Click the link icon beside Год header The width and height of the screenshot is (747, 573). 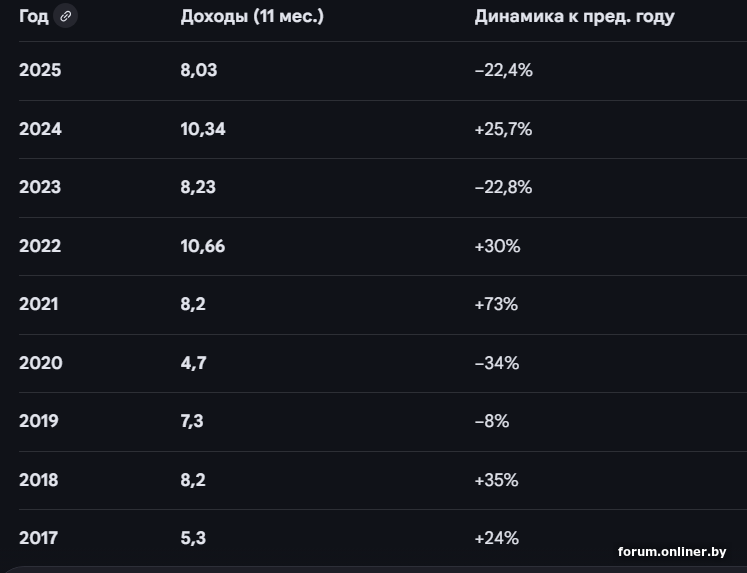66,17
